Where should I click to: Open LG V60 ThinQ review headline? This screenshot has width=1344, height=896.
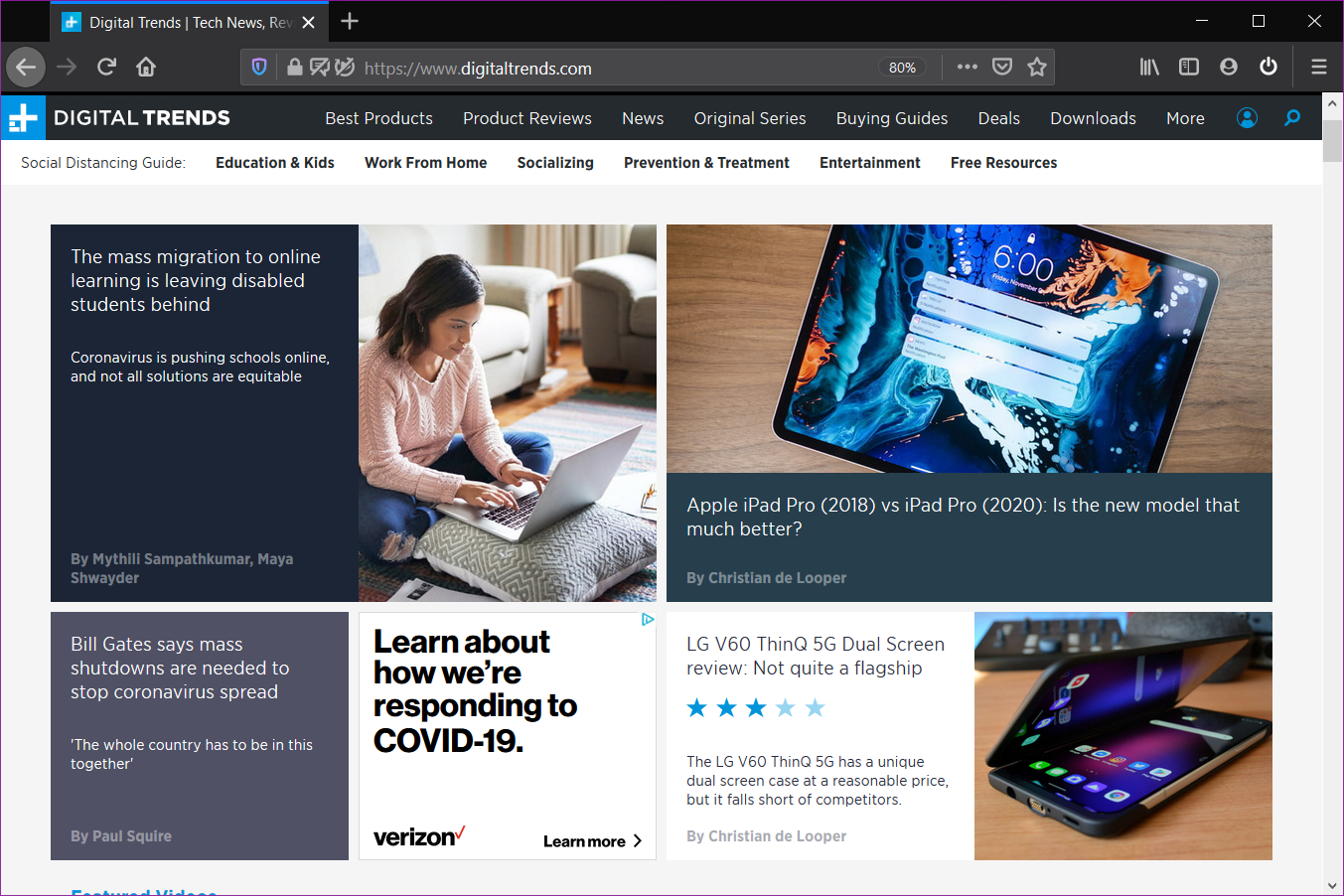pyautogui.click(x=816, y=656)
